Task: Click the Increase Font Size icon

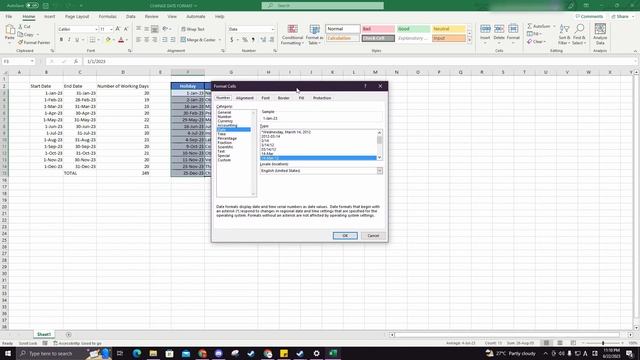Action: [118, 29]
